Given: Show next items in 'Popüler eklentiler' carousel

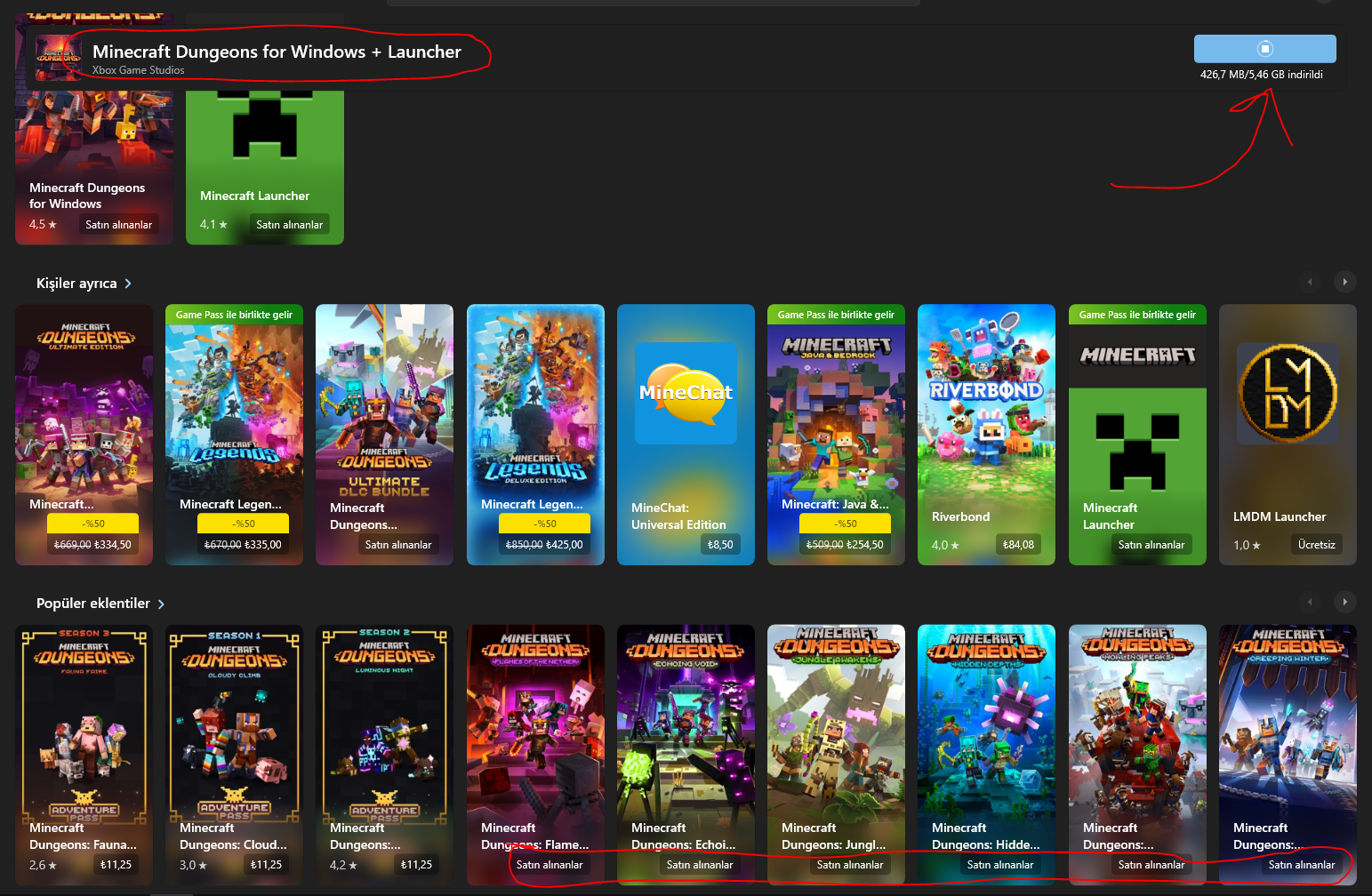Looking at the screenshot, I should [x=1344, y=602].
